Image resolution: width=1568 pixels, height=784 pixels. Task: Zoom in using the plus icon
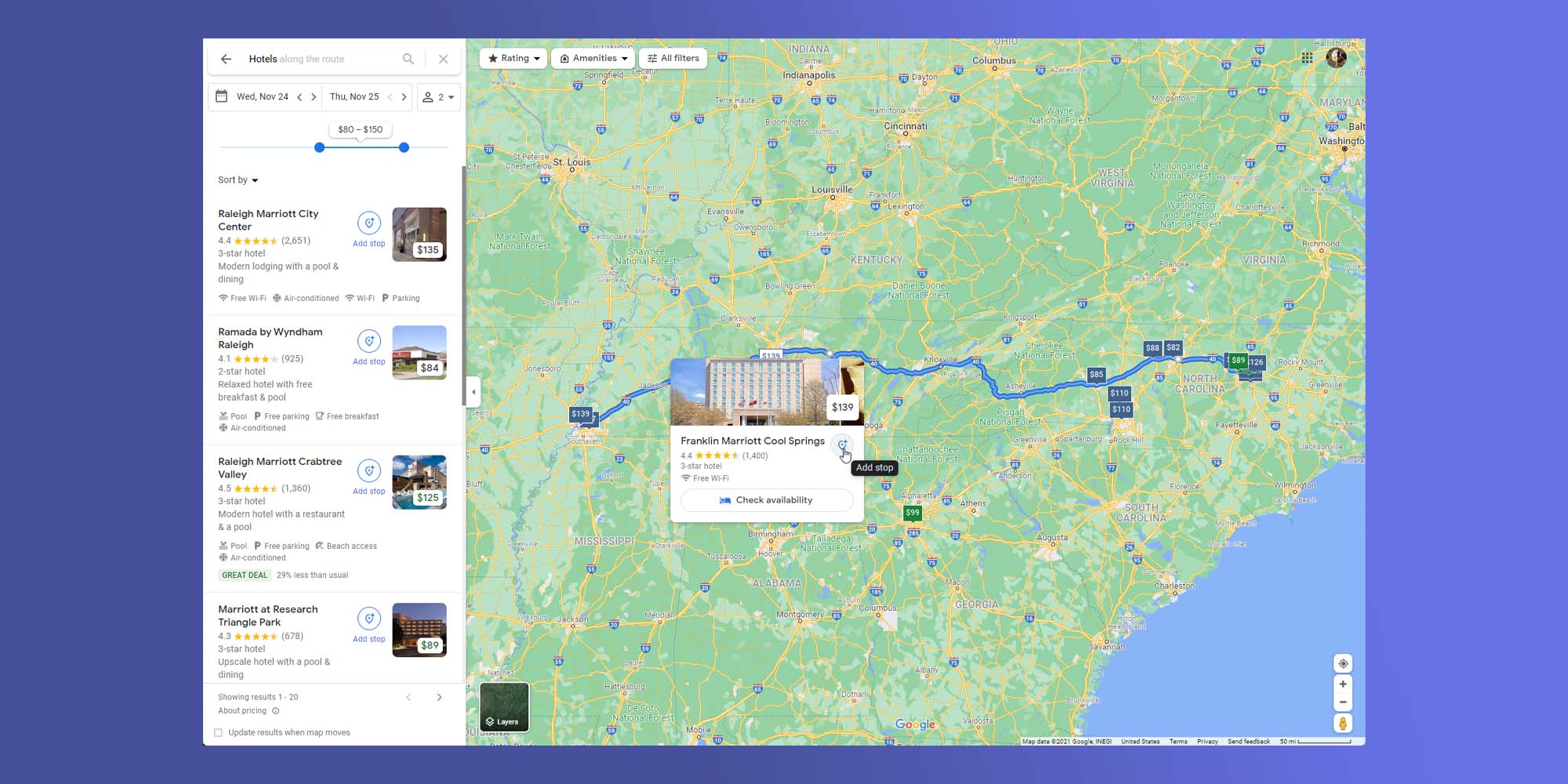(x=1344, y=683)
